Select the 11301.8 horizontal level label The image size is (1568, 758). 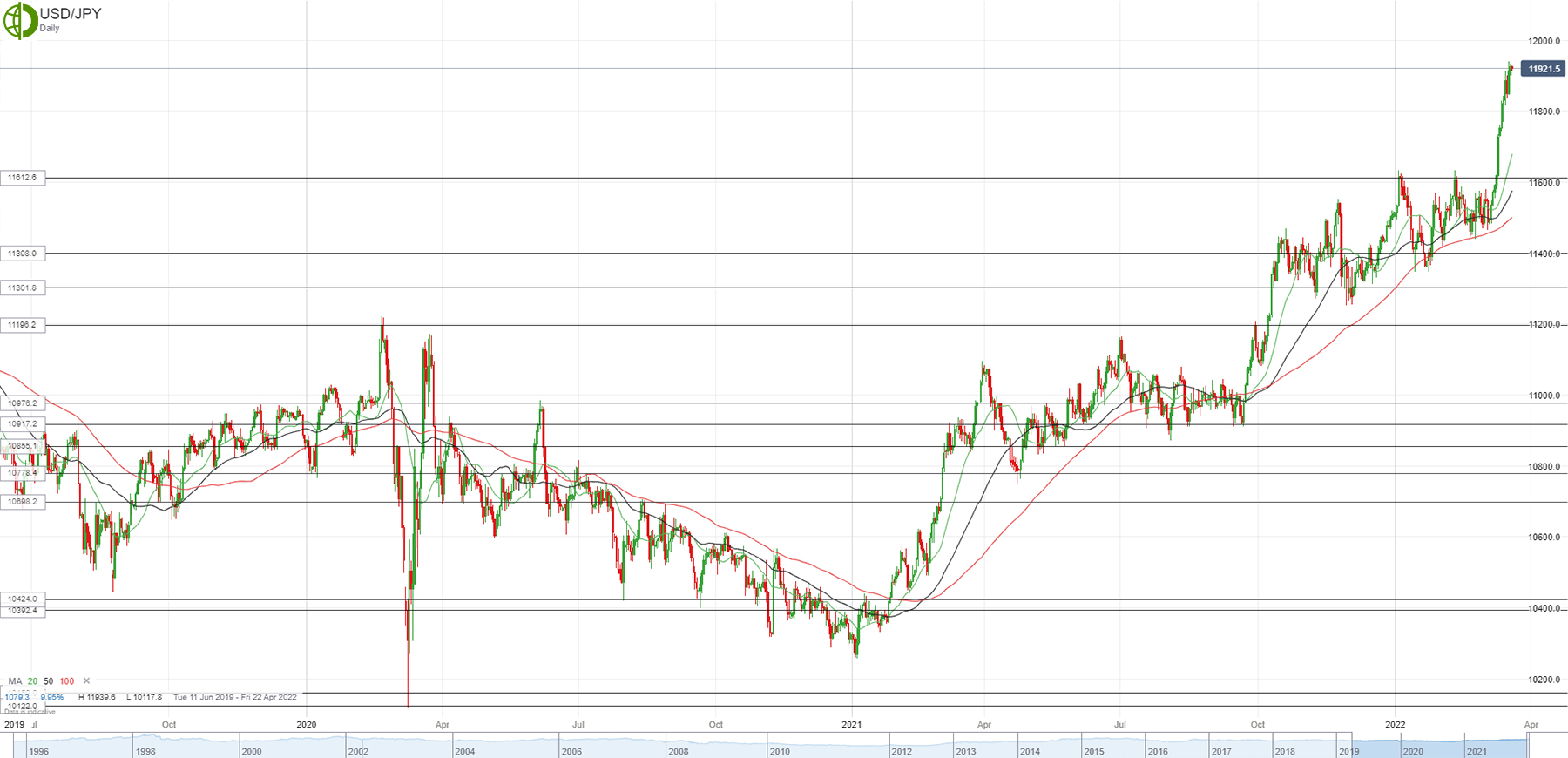coord(23,288)
